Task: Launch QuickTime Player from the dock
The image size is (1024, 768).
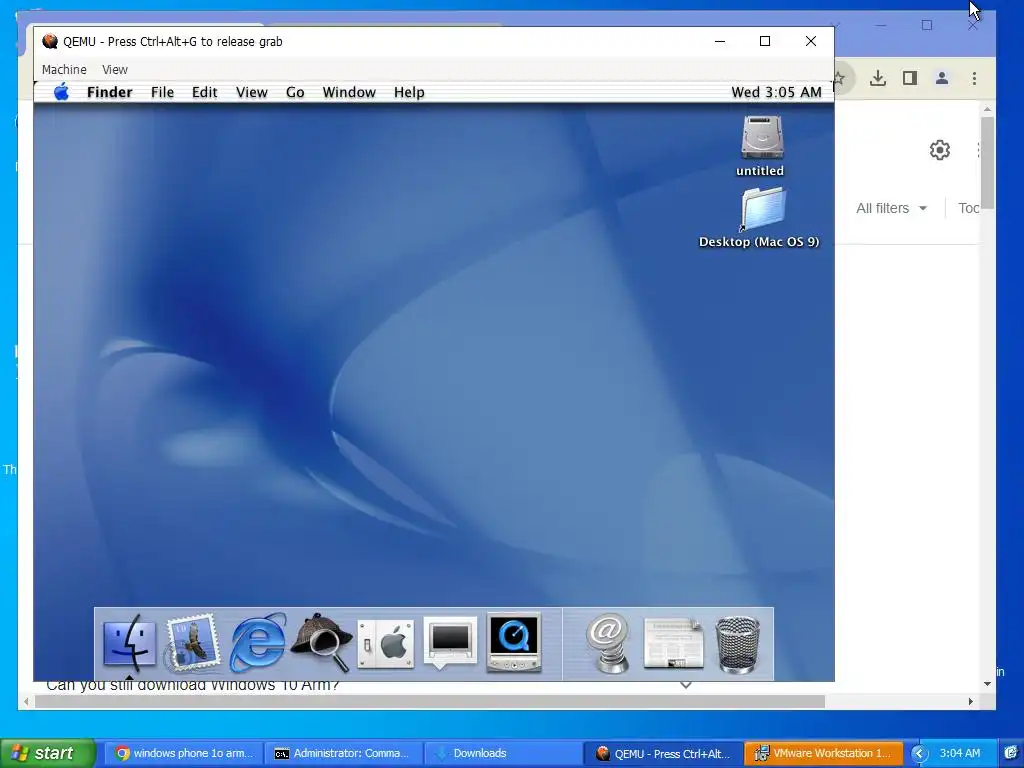Action: tap(514, 643)
